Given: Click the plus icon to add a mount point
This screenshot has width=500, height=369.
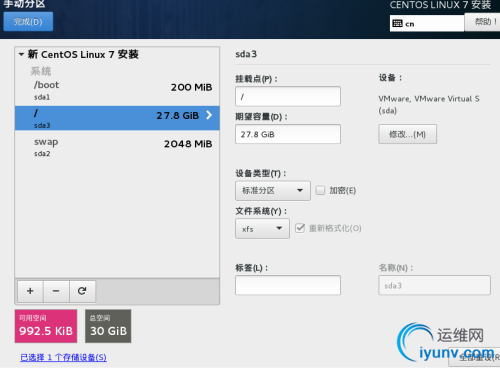Looking at the screenshot, I should [x=30, y=291].
